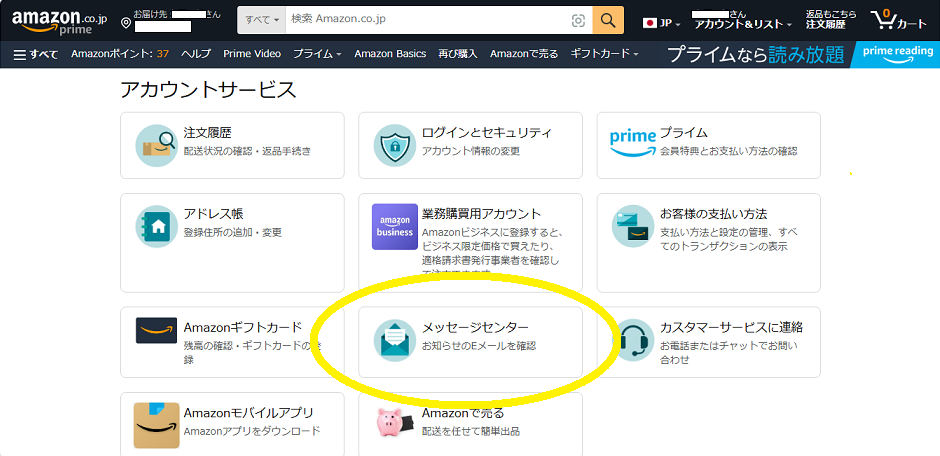
Task: Click the カスタマーサービス headset icon
Action: point(632,340)
